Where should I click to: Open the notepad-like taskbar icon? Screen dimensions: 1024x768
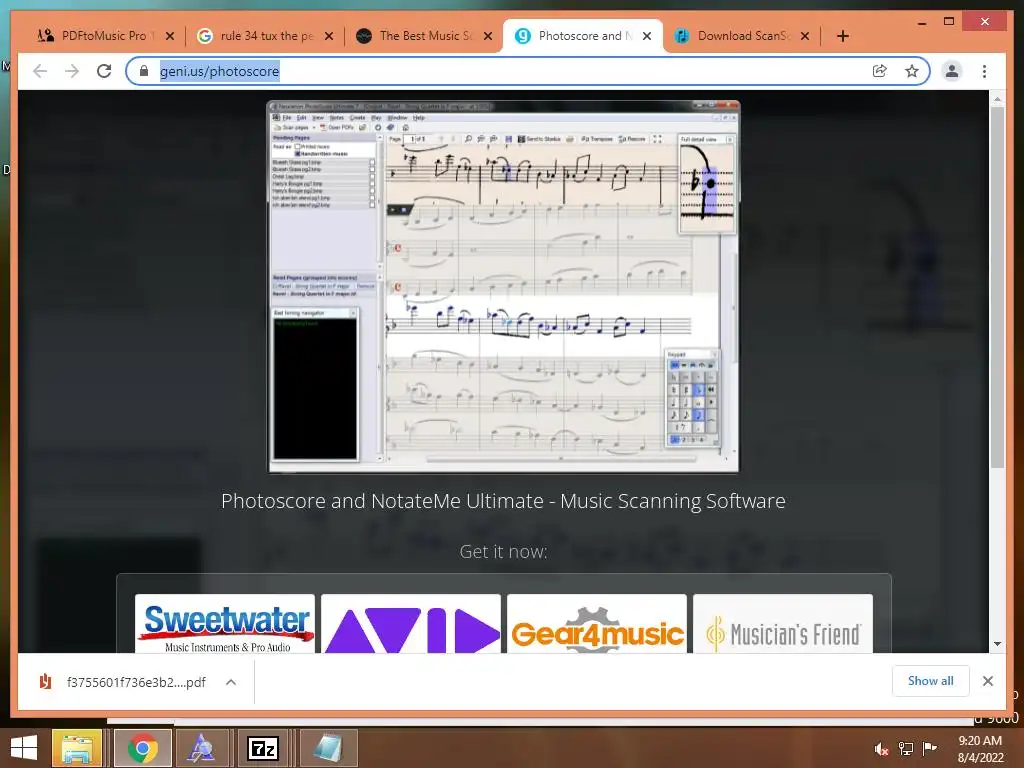click(328, 748)
